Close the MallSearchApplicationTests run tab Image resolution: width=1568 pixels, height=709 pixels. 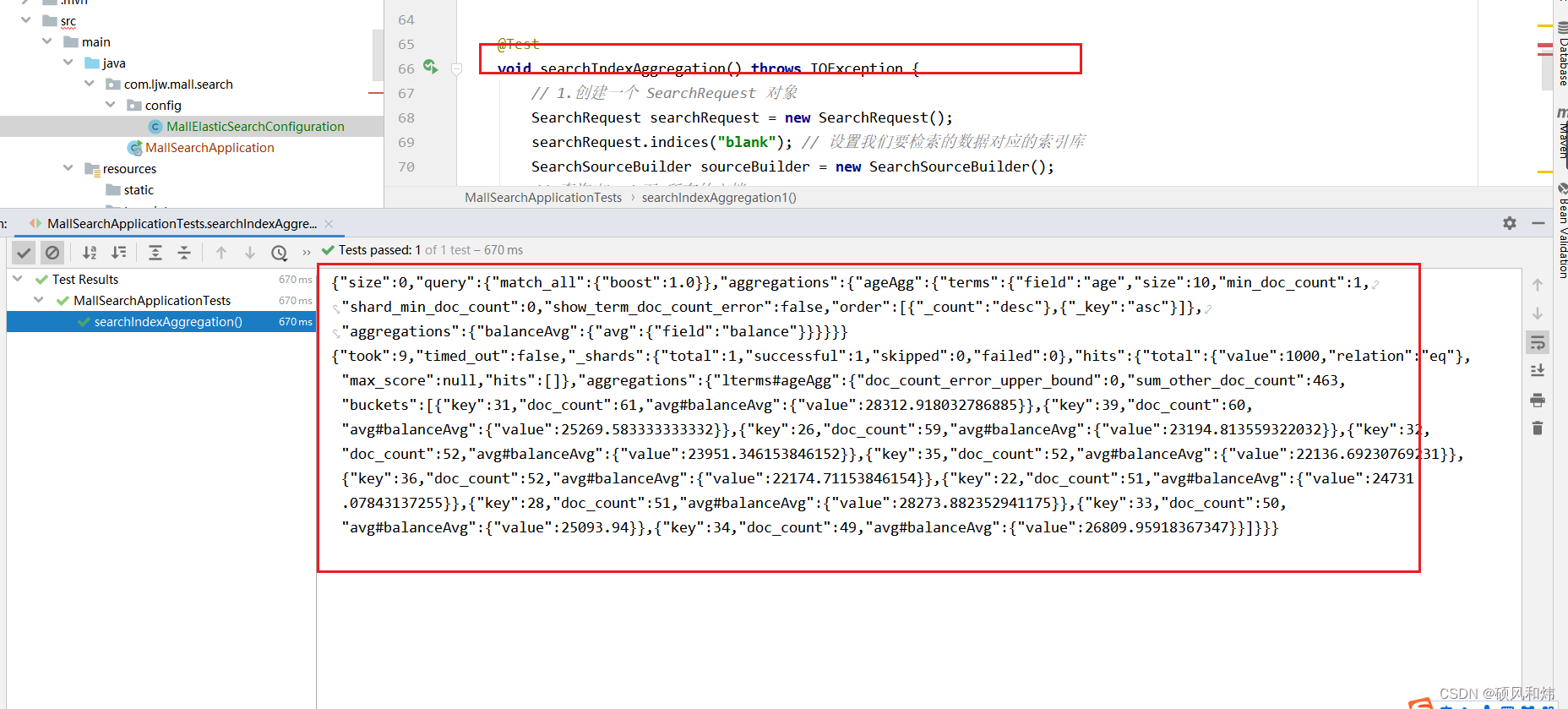[x=329, y=224]
